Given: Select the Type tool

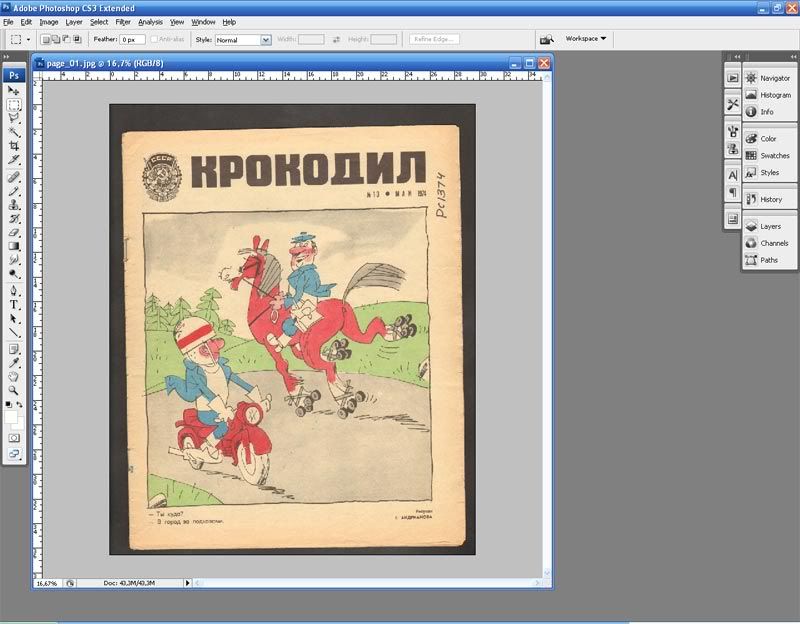Looking at the screenshot, I should (14, 305).
